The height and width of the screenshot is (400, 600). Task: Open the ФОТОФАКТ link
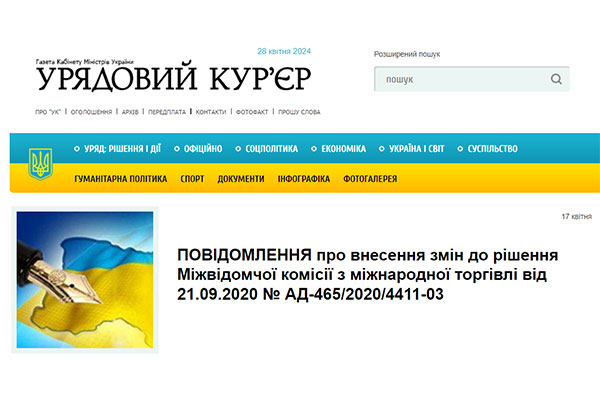[252, 112]
